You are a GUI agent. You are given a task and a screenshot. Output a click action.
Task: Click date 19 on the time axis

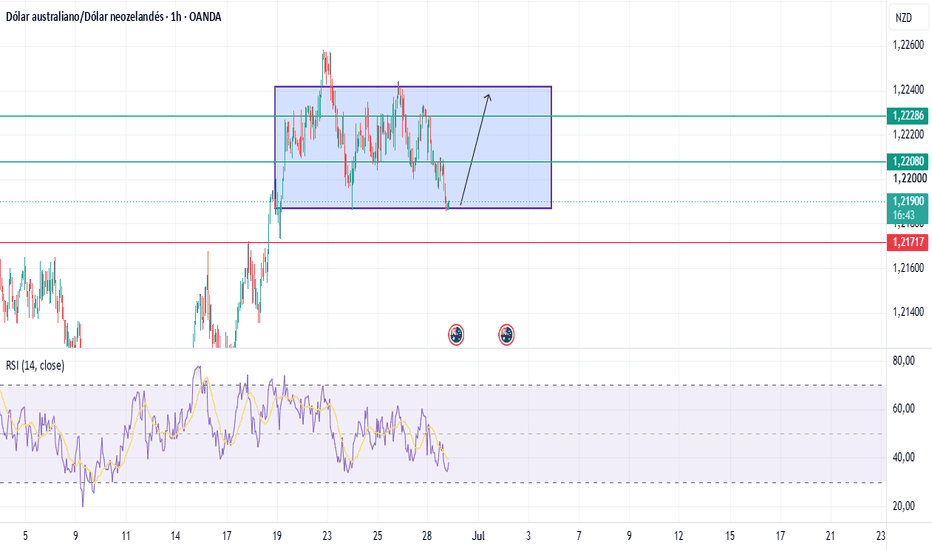click(x=277, y=536)
